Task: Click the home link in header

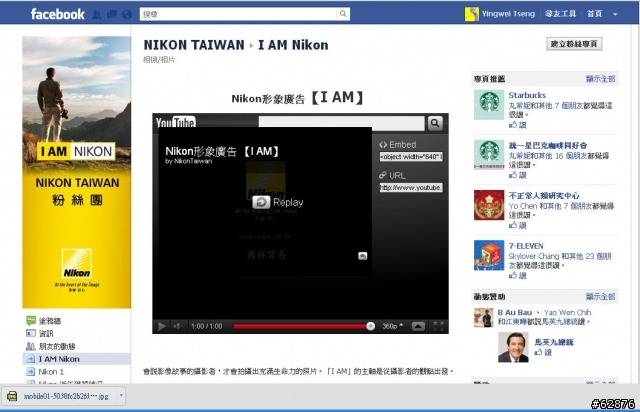Action: 594,14
